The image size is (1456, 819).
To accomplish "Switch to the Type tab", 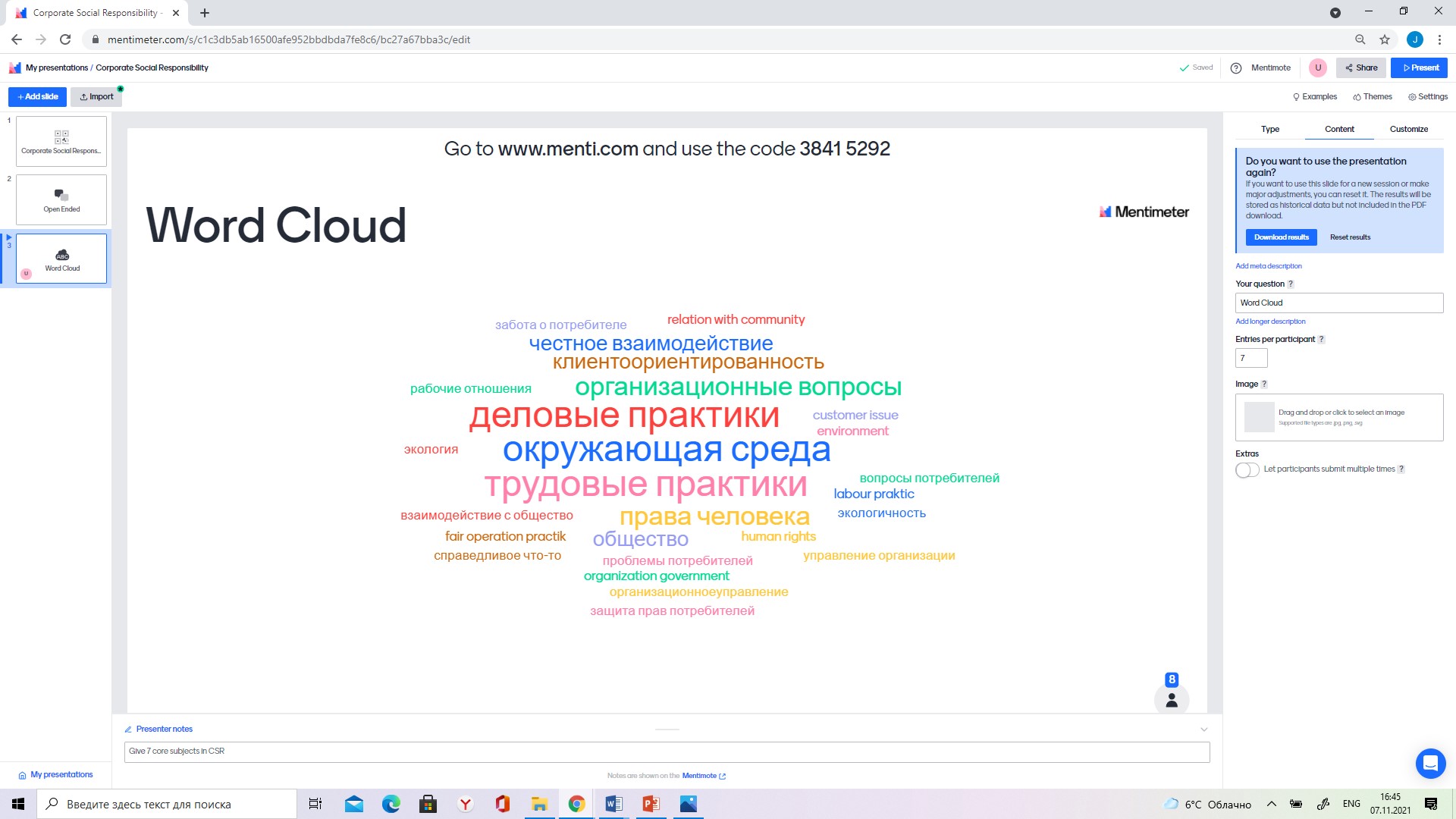I will coord(1269,129).
